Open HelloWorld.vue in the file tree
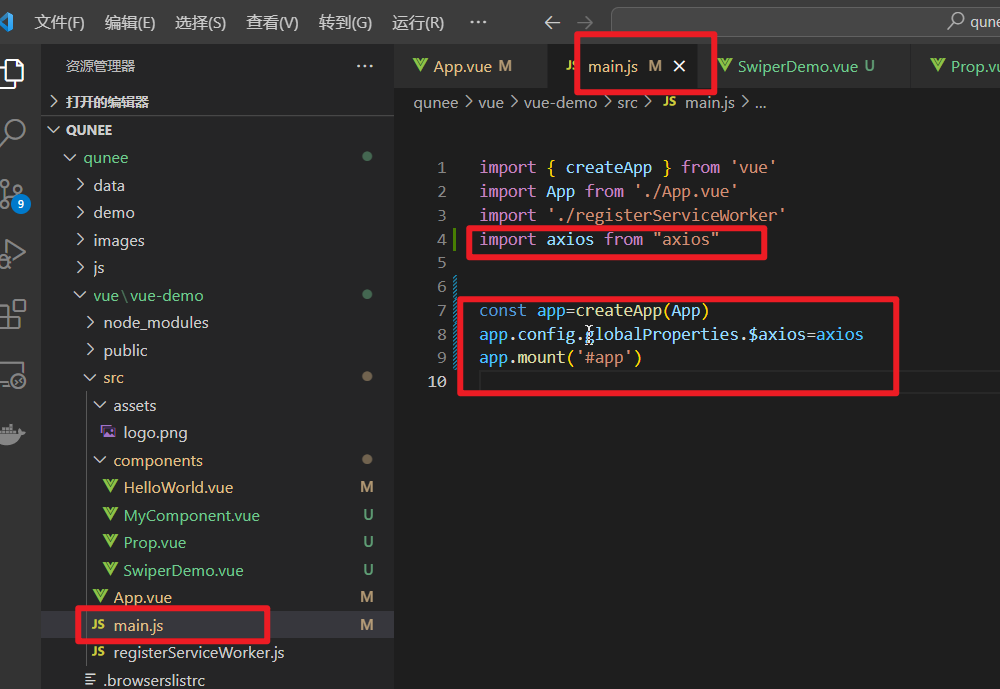1000x689 pixels. click(178, 488)
